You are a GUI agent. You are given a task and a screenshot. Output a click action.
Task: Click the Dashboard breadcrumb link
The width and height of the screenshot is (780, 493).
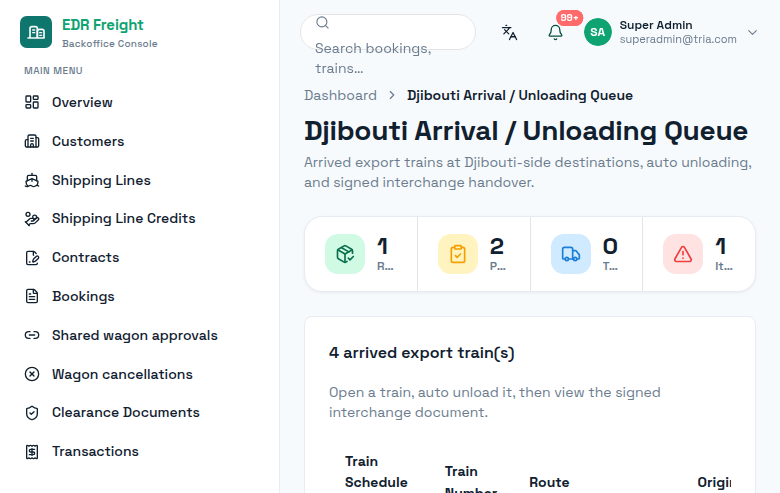[x=340, y=96]
